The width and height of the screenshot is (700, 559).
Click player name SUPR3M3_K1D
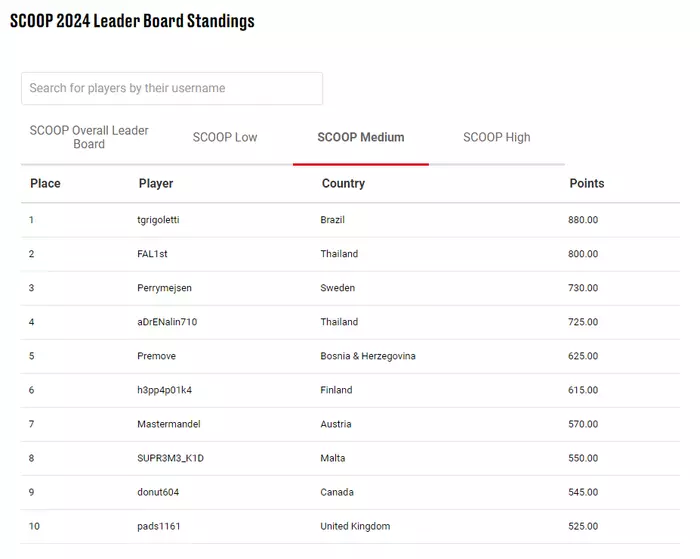(x=170, y=458)
